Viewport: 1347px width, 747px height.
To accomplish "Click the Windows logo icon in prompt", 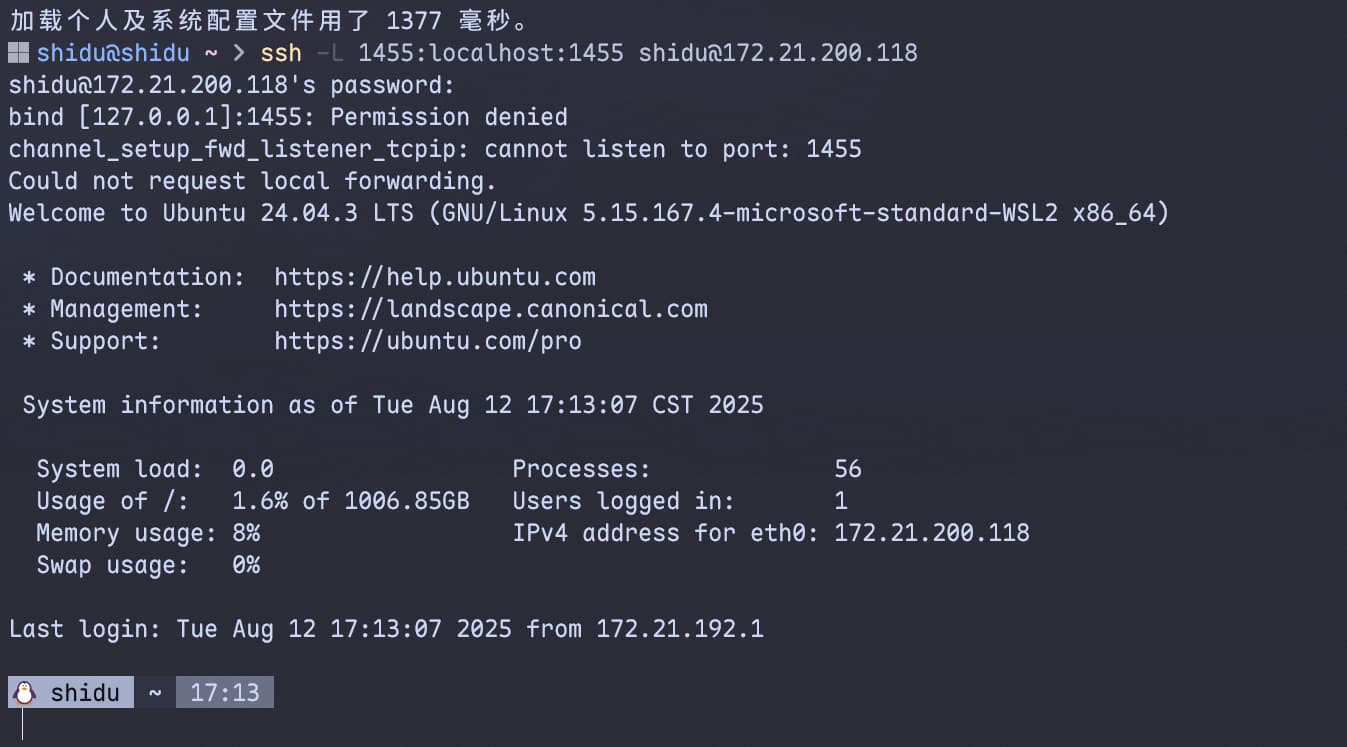I will point(19,53).
